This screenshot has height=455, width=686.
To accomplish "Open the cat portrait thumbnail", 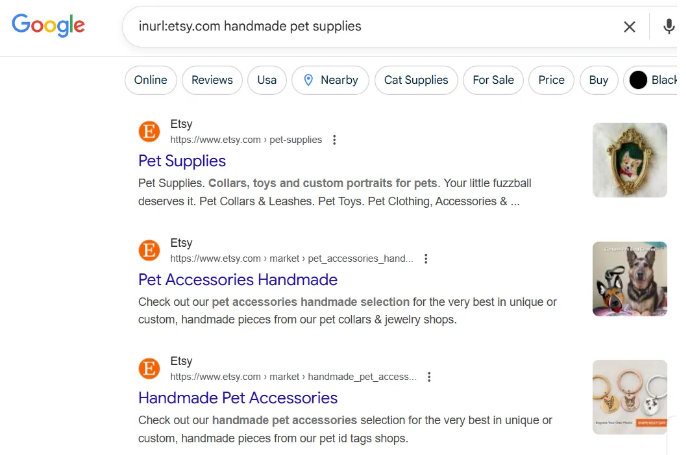I will pyautogui.click(x=629, y=160).
